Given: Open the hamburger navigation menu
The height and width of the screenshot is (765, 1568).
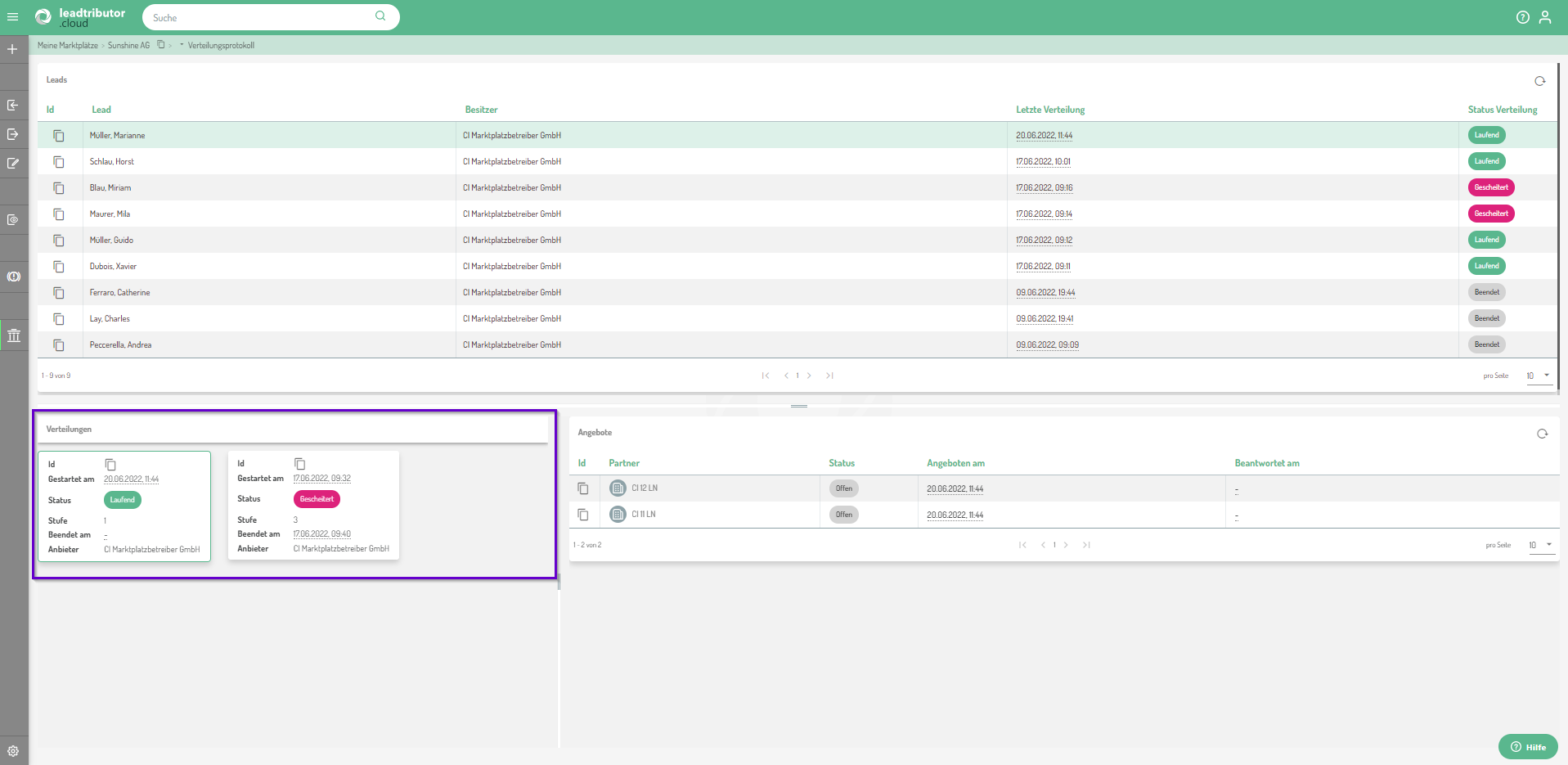Looking at the screenshot, I should (12, 17).
